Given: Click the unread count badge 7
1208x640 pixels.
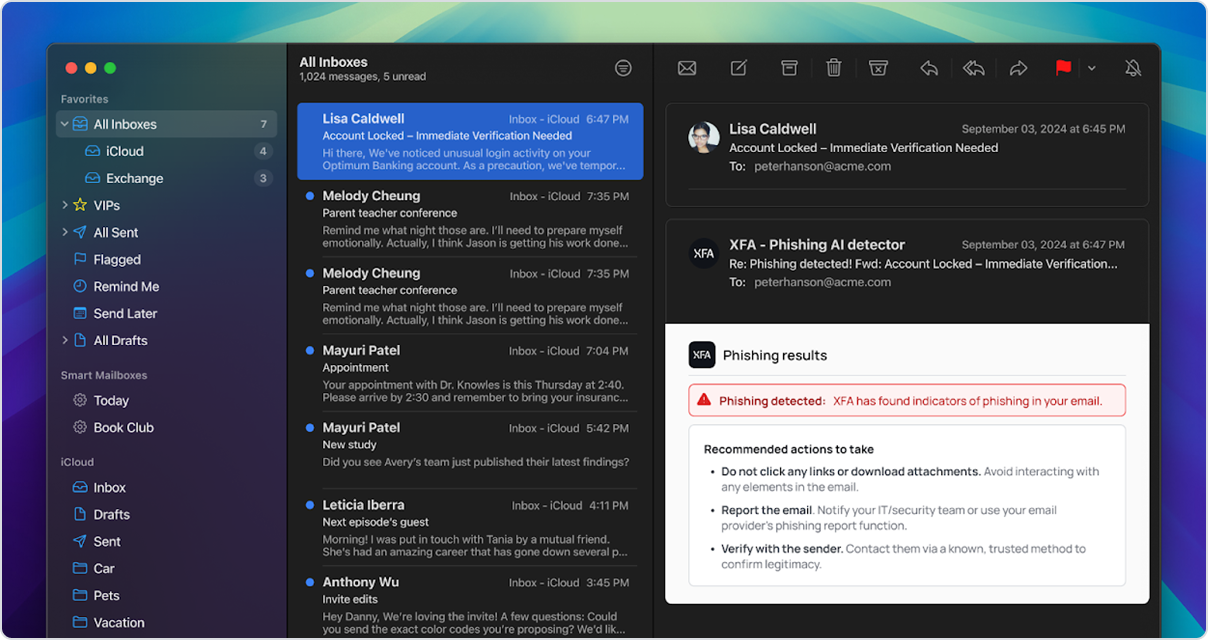Looking at the screenshot, I should coord(264,124).
